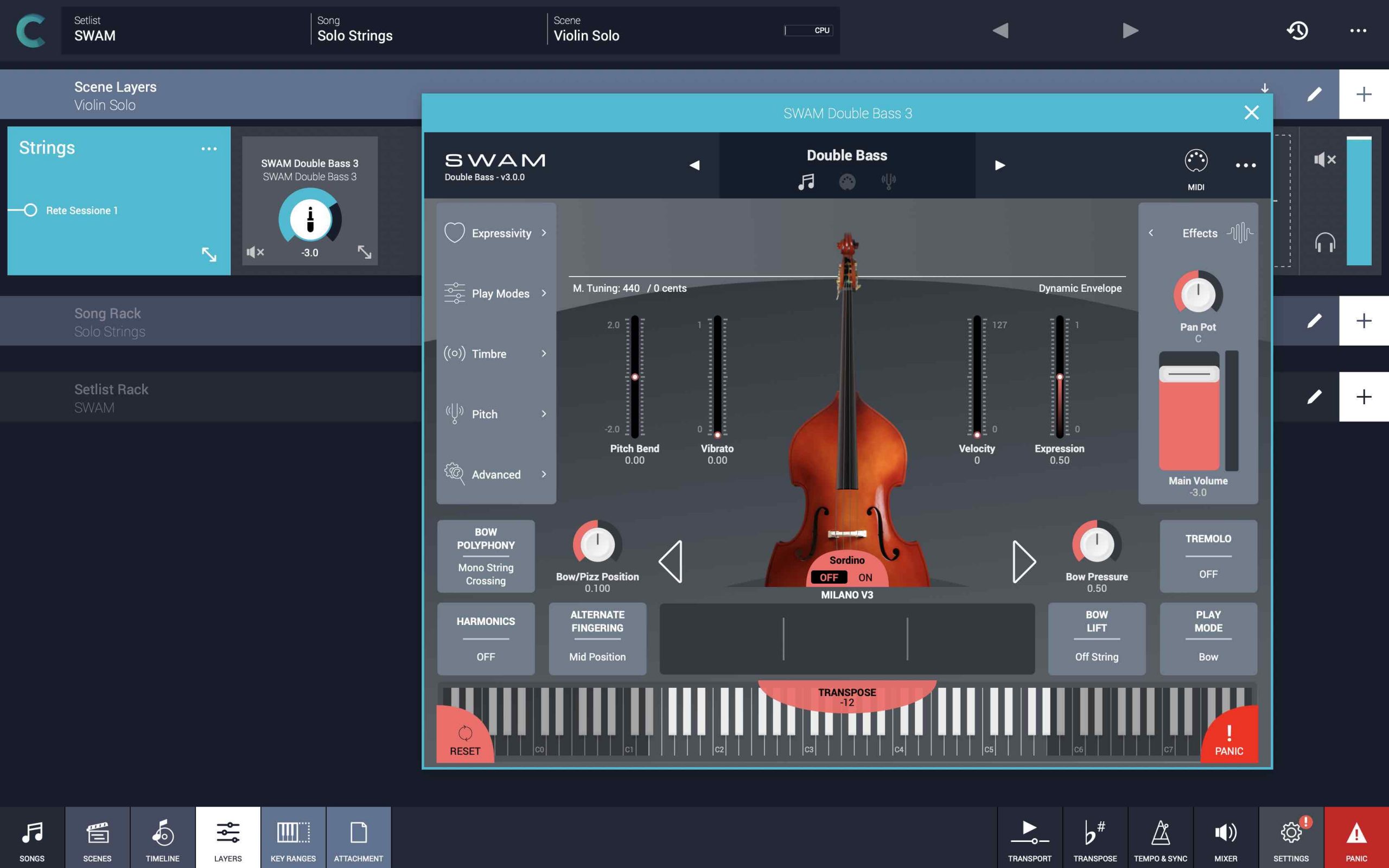Open SWAM MIDI mapping page
This screenshot has width=1389, height=868.
(x=1196, y=169)
